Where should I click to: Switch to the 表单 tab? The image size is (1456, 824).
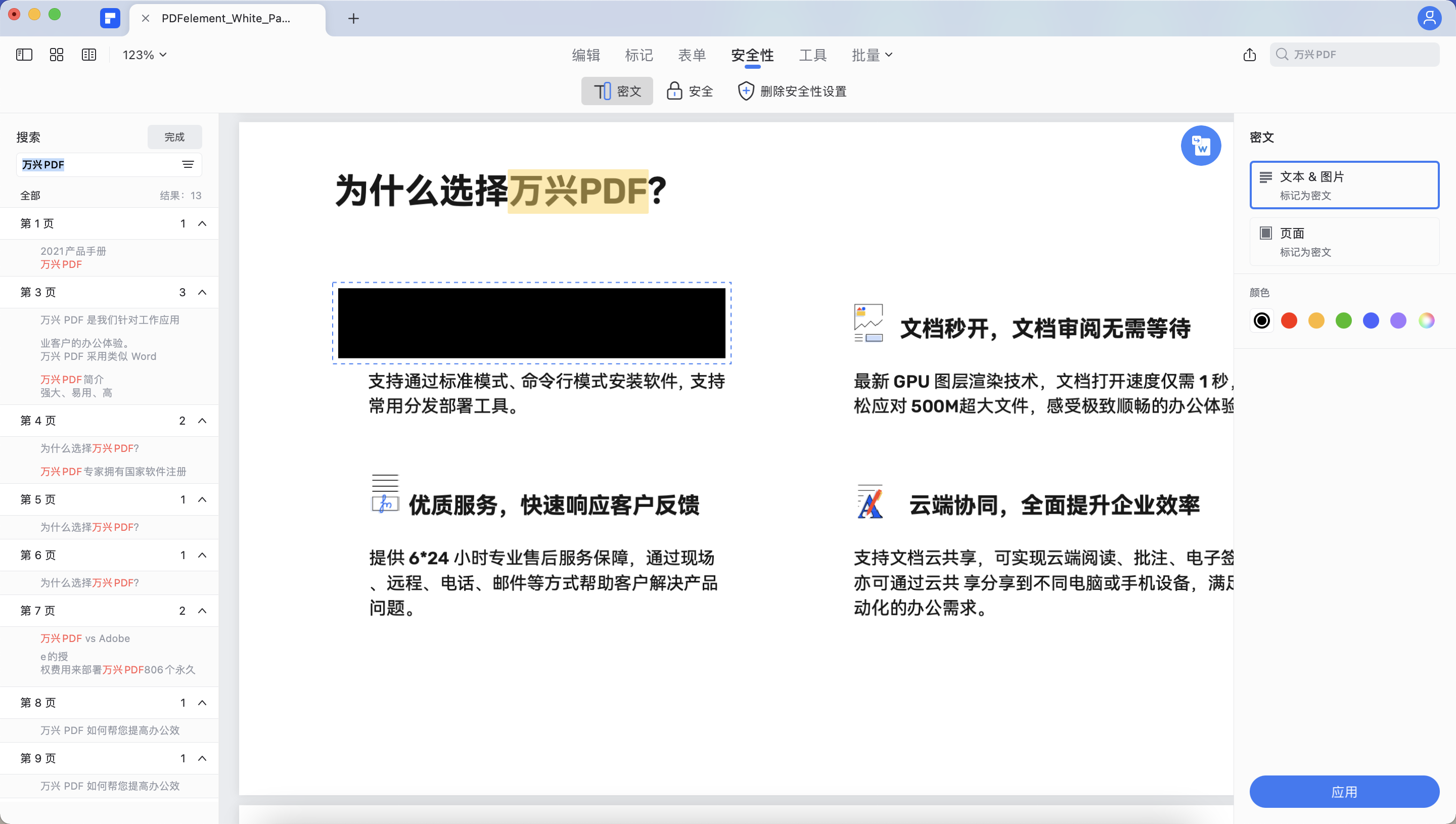pyautogui.click(x=692, y=54)
